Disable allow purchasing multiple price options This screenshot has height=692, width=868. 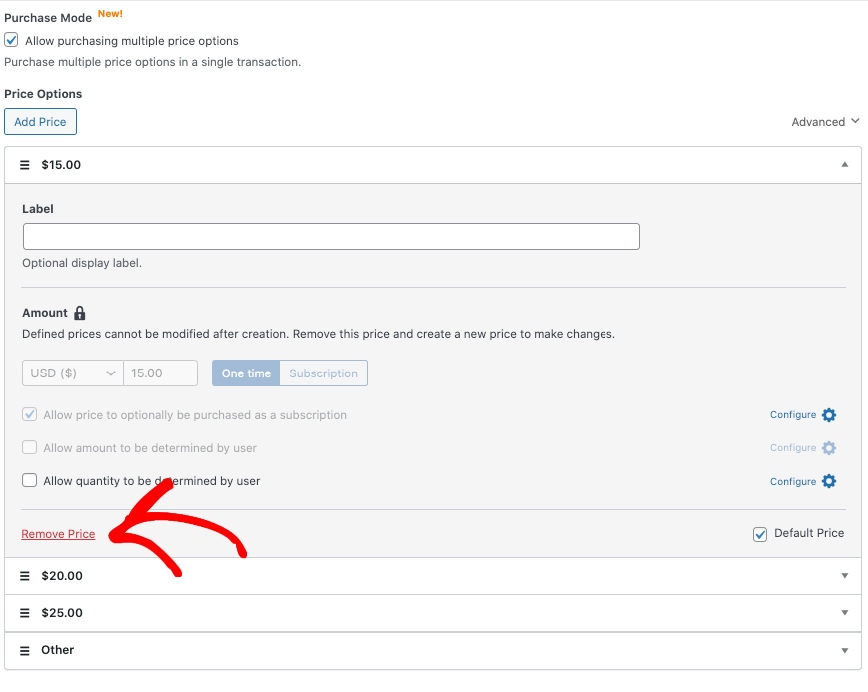tap(11, 40)
